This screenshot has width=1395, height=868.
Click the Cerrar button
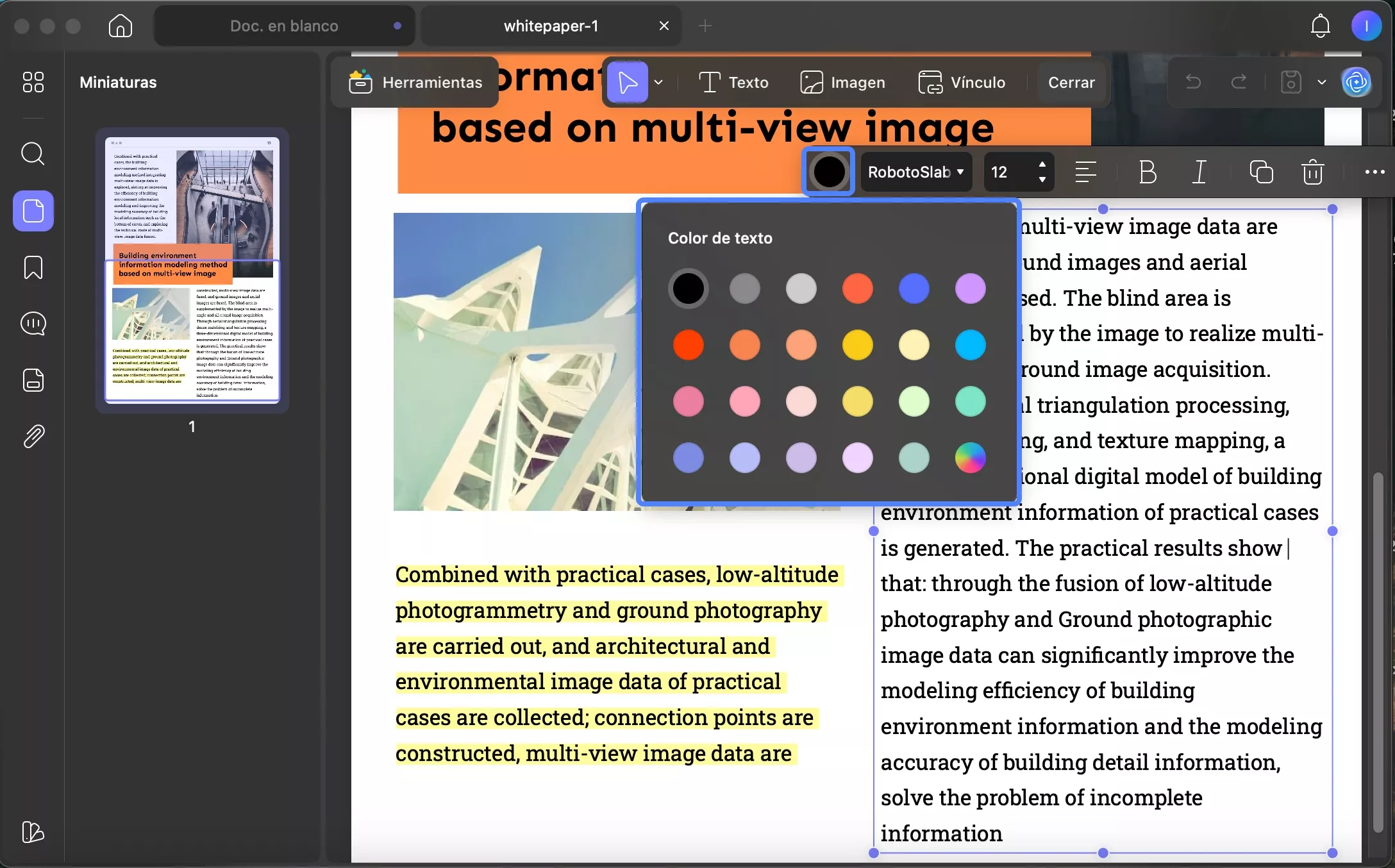1071,82
